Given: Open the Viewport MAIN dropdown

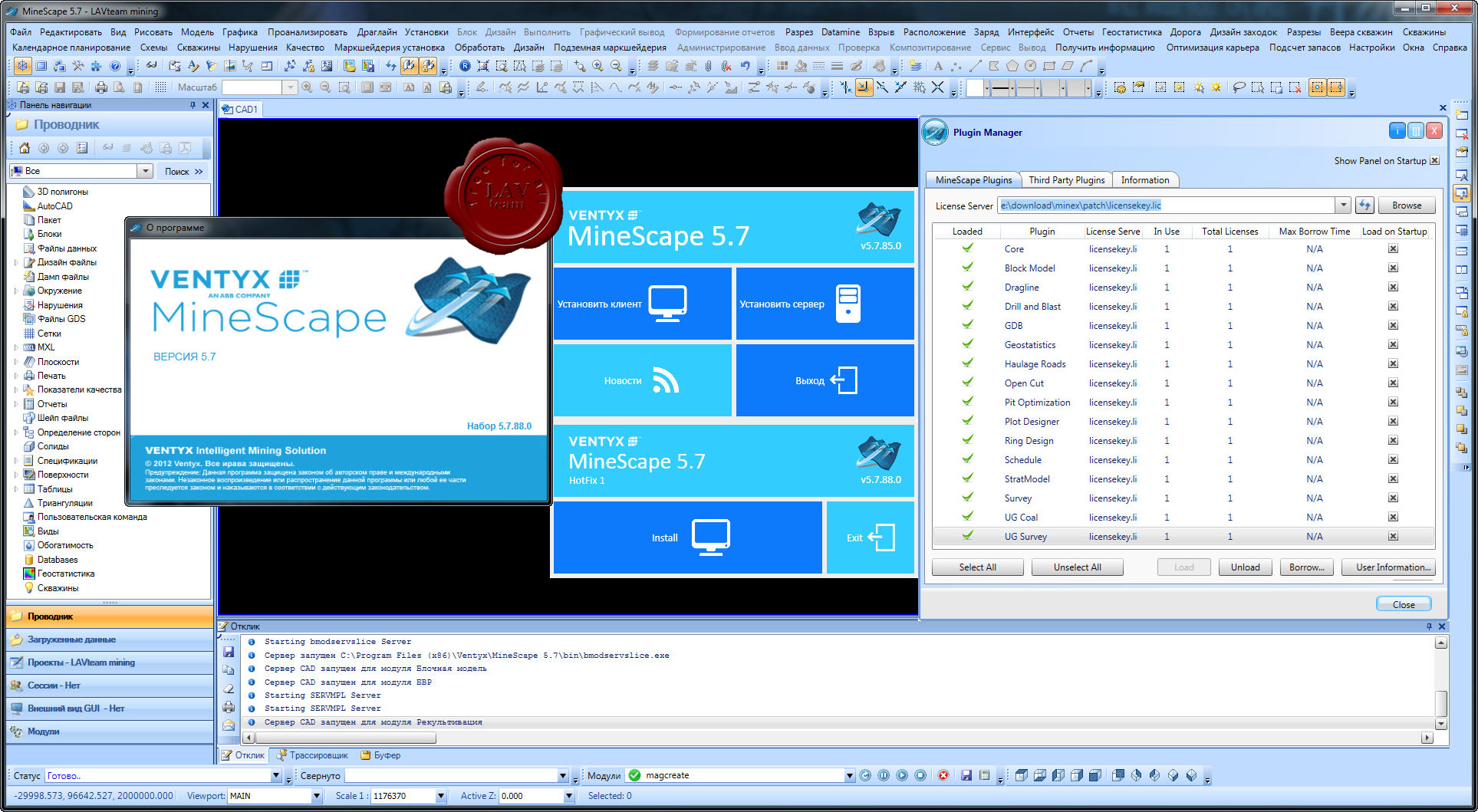Looking at the screenshot, I should [316, 796].
